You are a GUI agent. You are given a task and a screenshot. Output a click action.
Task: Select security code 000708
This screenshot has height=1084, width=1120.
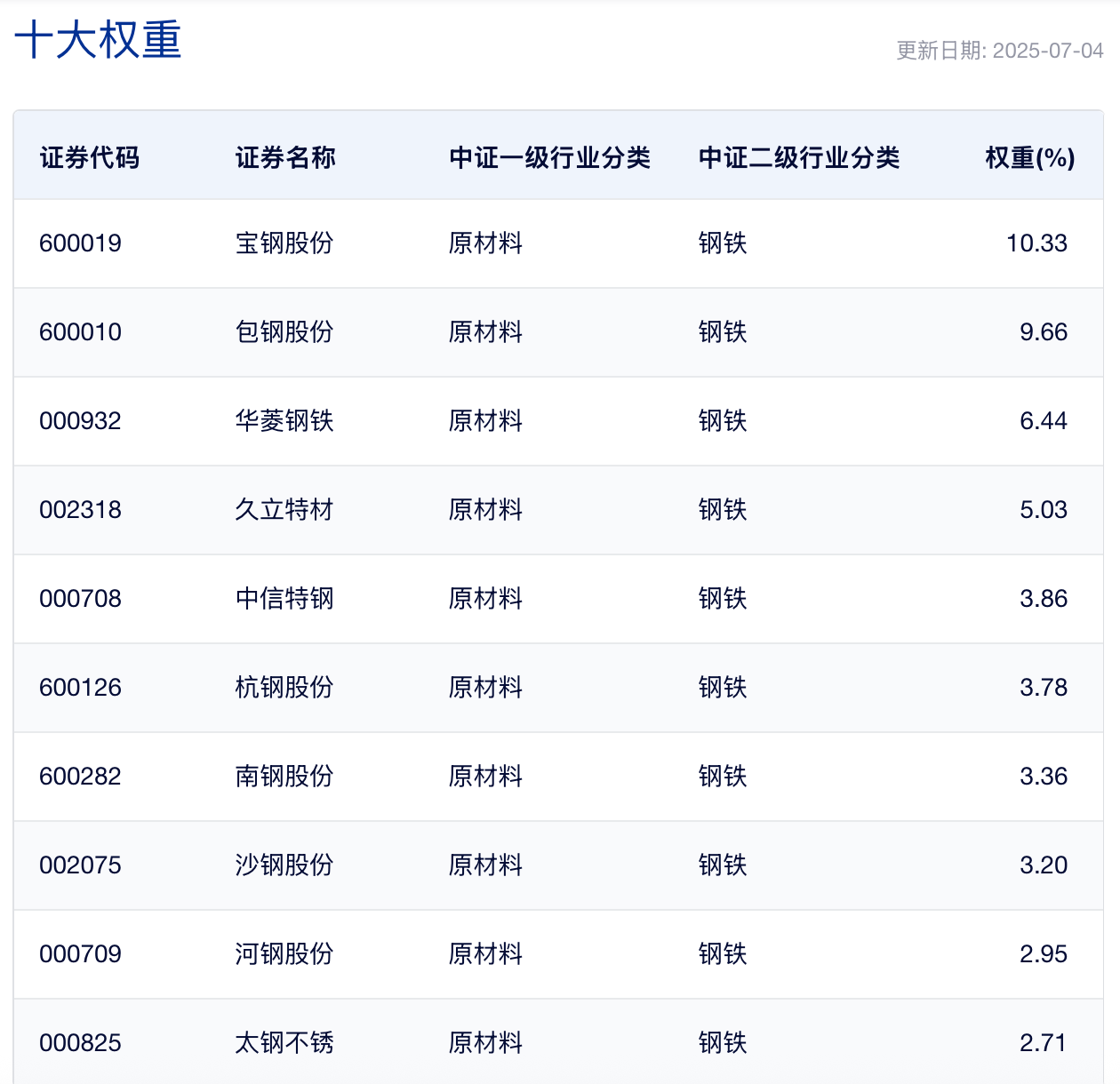pos(81,599)
